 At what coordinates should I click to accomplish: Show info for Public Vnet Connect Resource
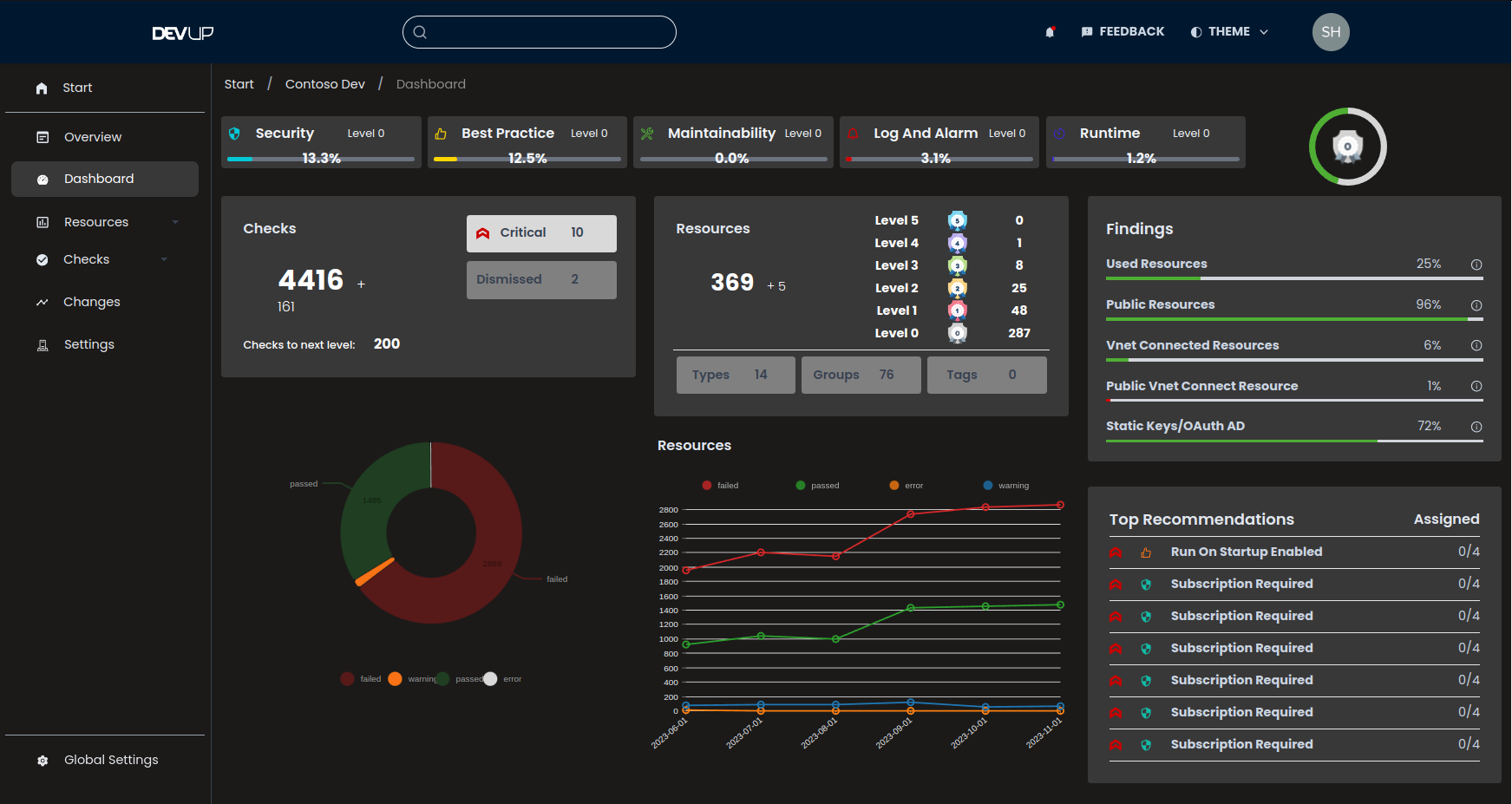pyautogui.click(x=1476, y=386)
